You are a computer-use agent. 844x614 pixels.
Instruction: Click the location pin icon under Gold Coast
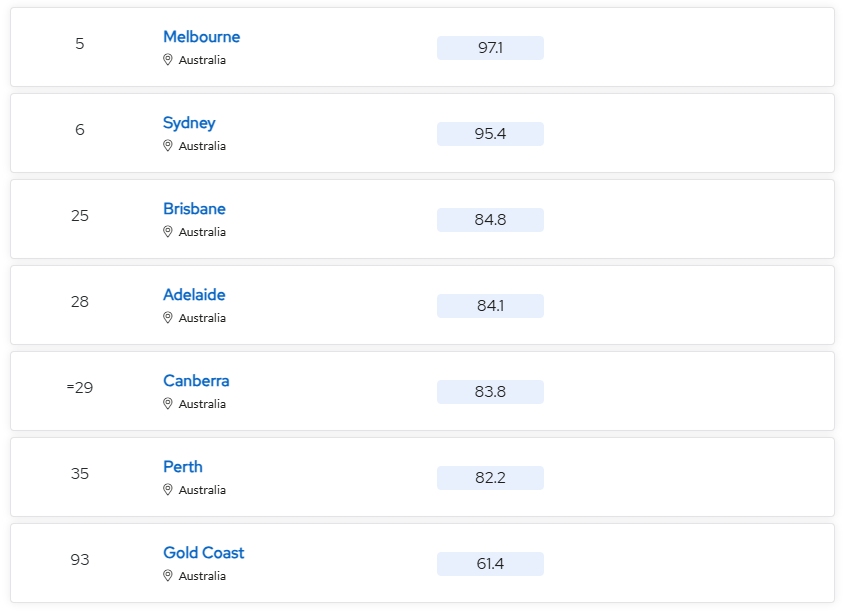coord(167,576)
